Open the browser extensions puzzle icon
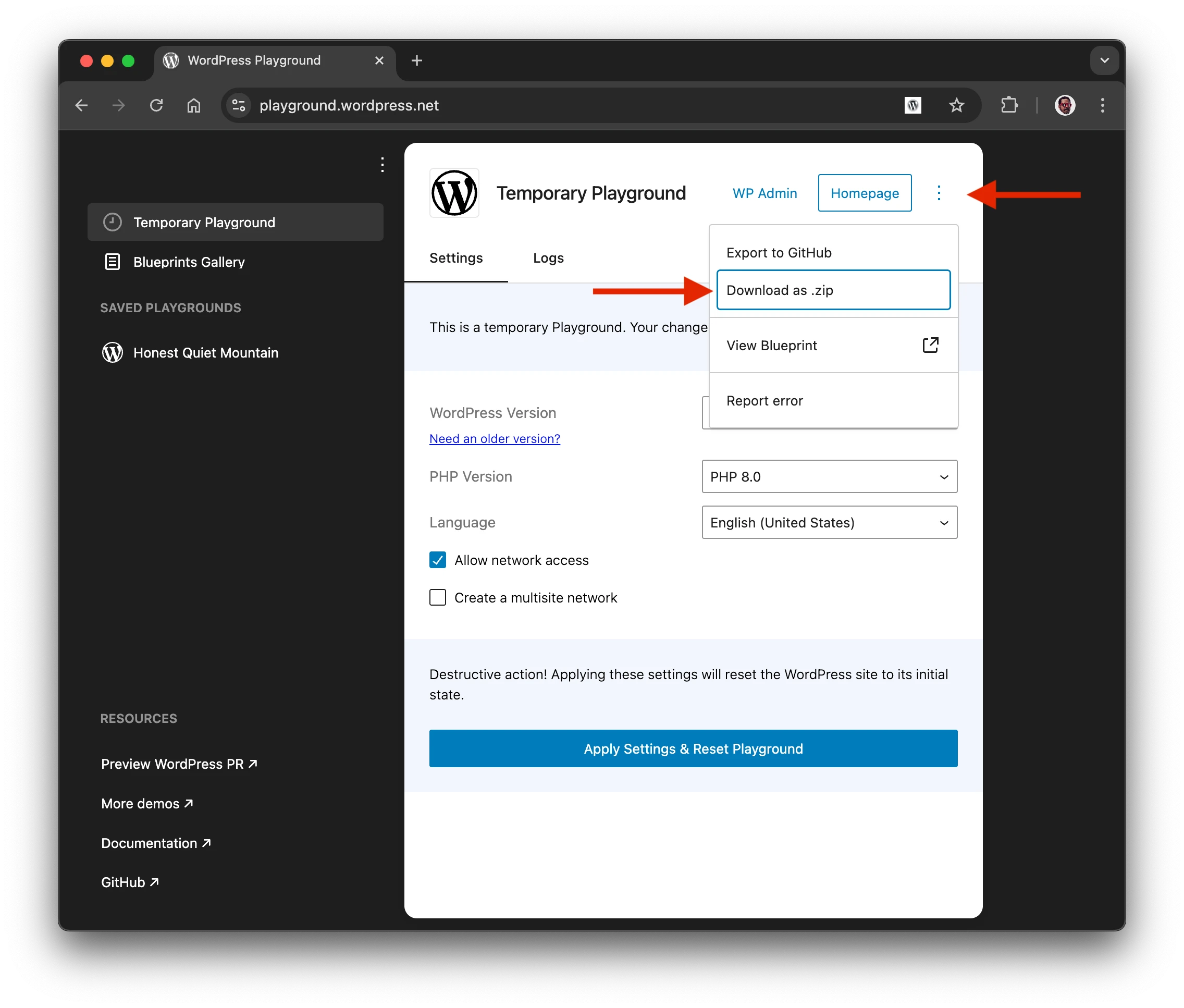1184x1008 pixels. point(1009,105)
